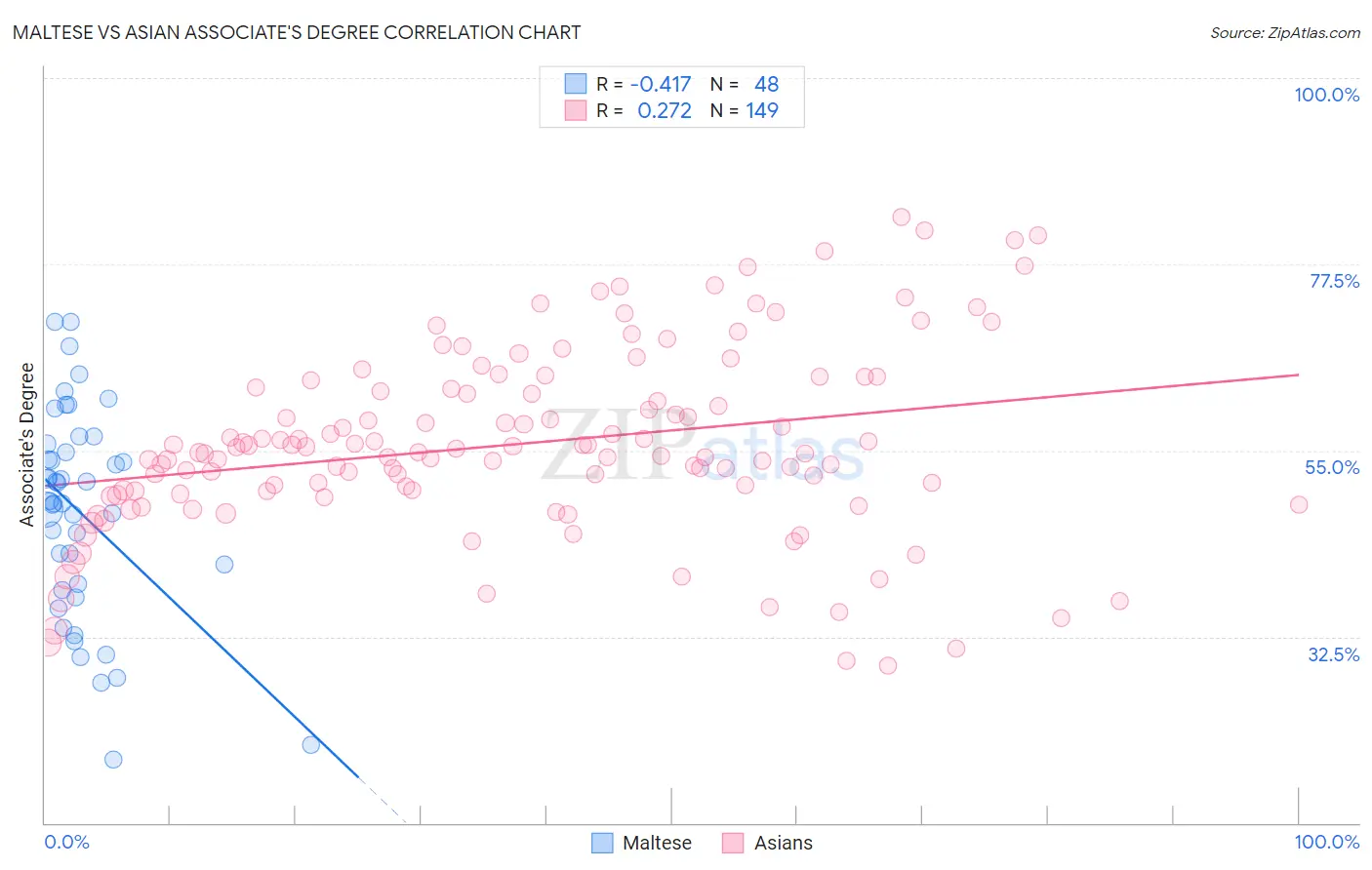
Task: Click the 55.0% y-axis tick label
Action: tap(1332, 467)
